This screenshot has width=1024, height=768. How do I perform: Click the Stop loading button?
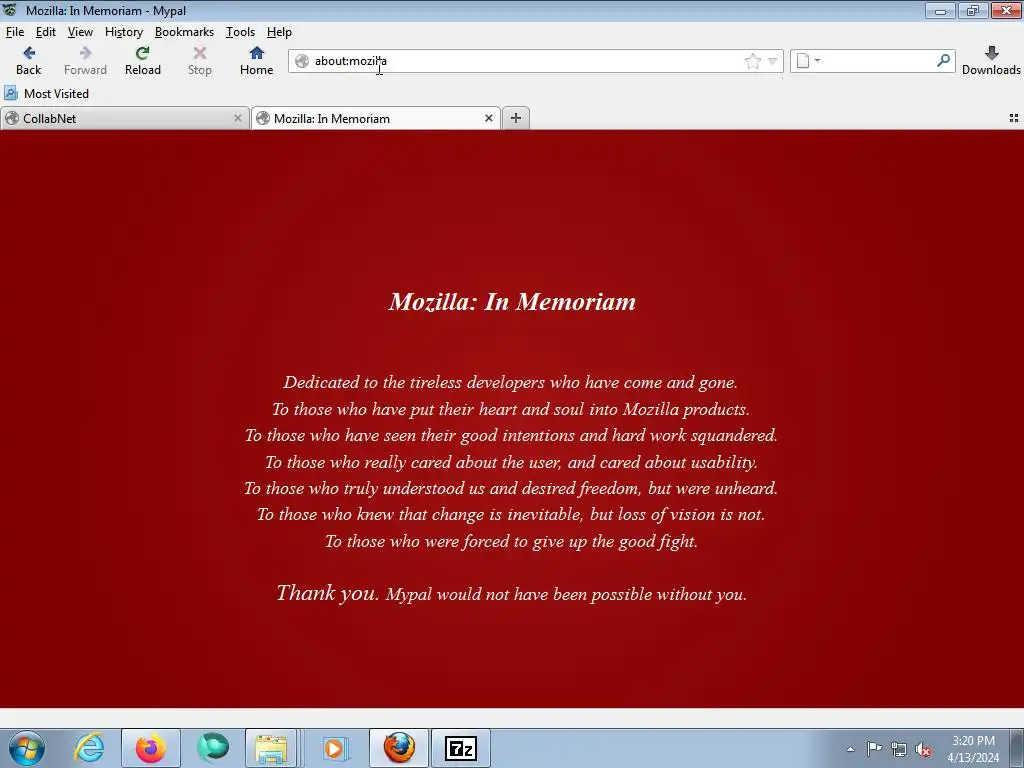pos(199,61)
